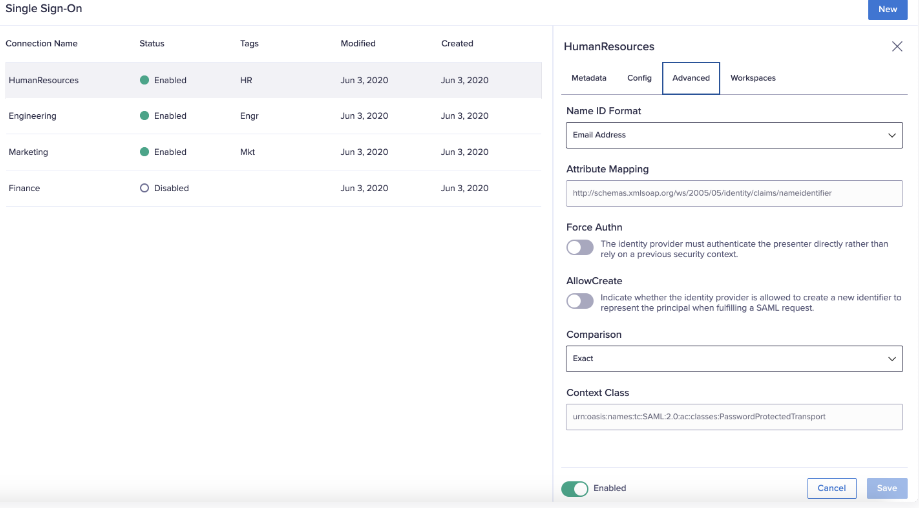The width and height of the screenshot is (919, 508).
Task: Select the Advanced tab
Action: (x=691, y=78)
